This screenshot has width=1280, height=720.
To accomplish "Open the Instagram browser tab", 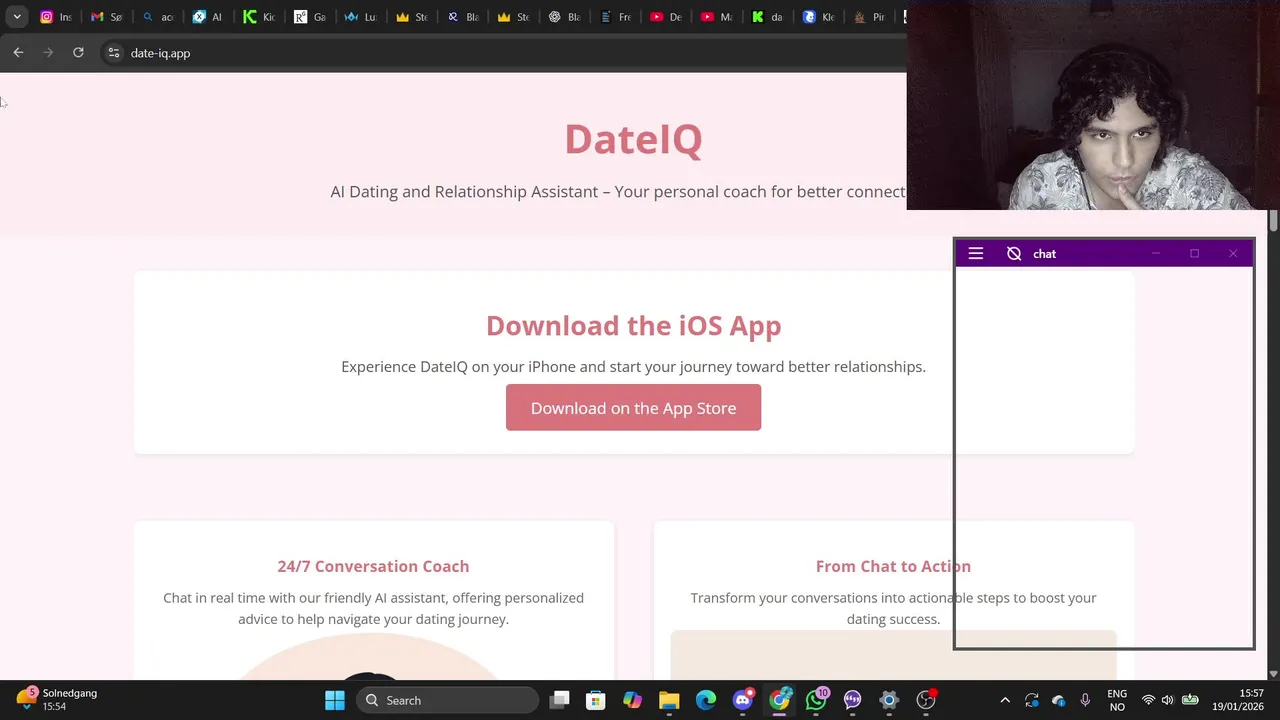I will pyautogui.click(x=55, y=17).
